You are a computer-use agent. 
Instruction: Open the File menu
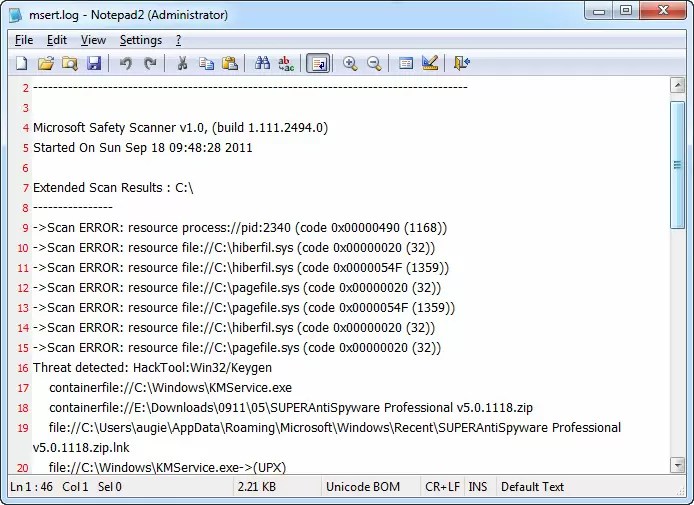coord(24,40)
